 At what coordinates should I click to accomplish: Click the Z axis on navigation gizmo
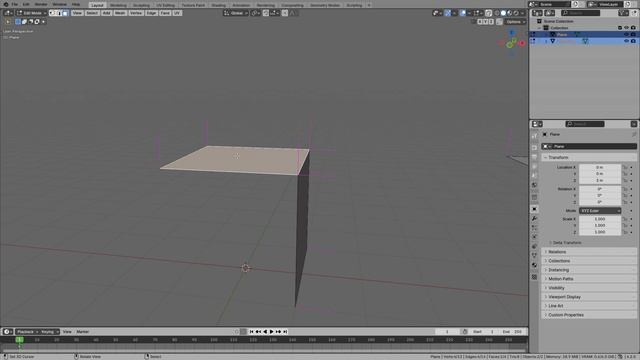tap(512, 33)
